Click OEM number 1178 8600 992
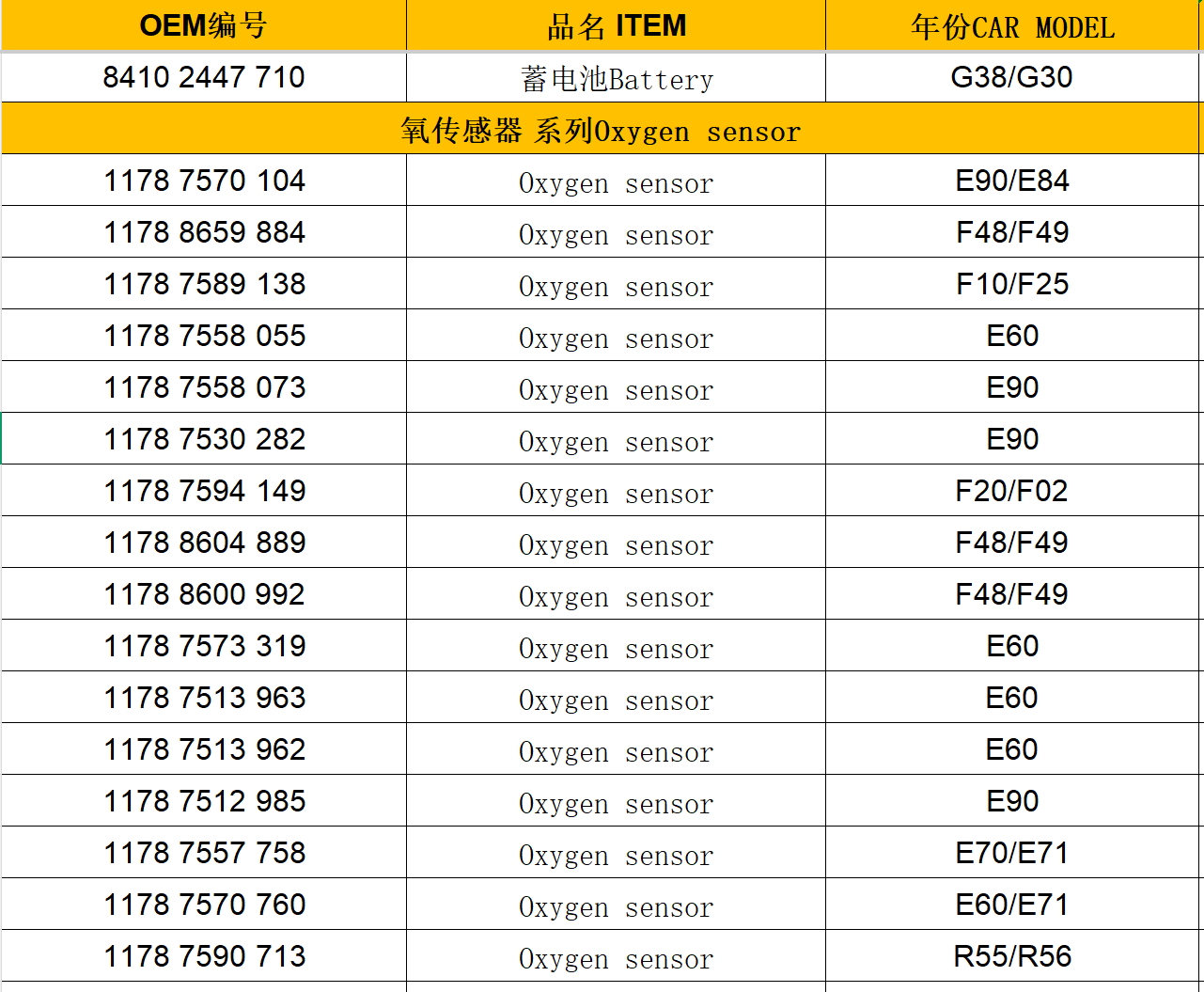 (x=204, y=594)
